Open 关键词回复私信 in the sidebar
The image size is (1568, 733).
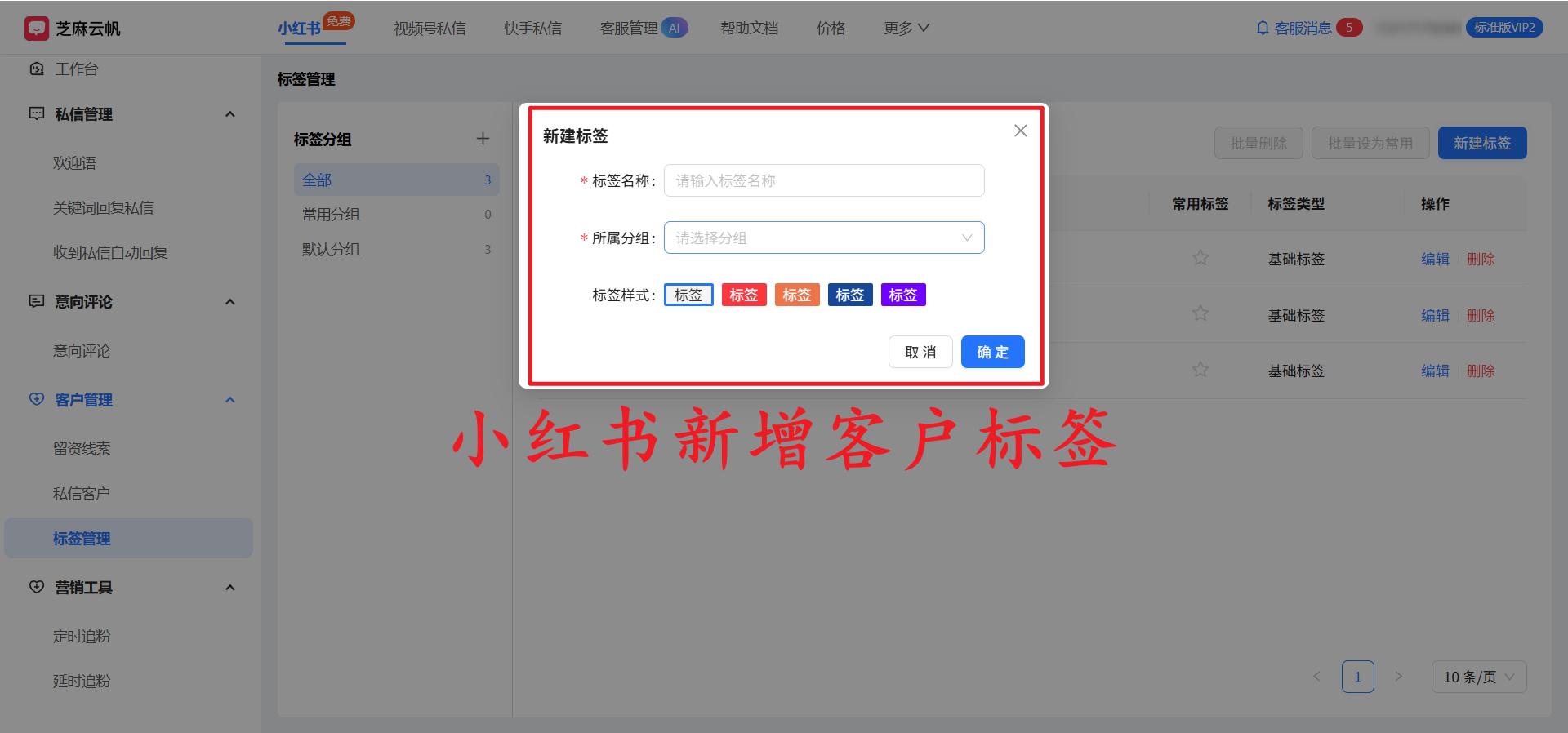tap(103, 208)
